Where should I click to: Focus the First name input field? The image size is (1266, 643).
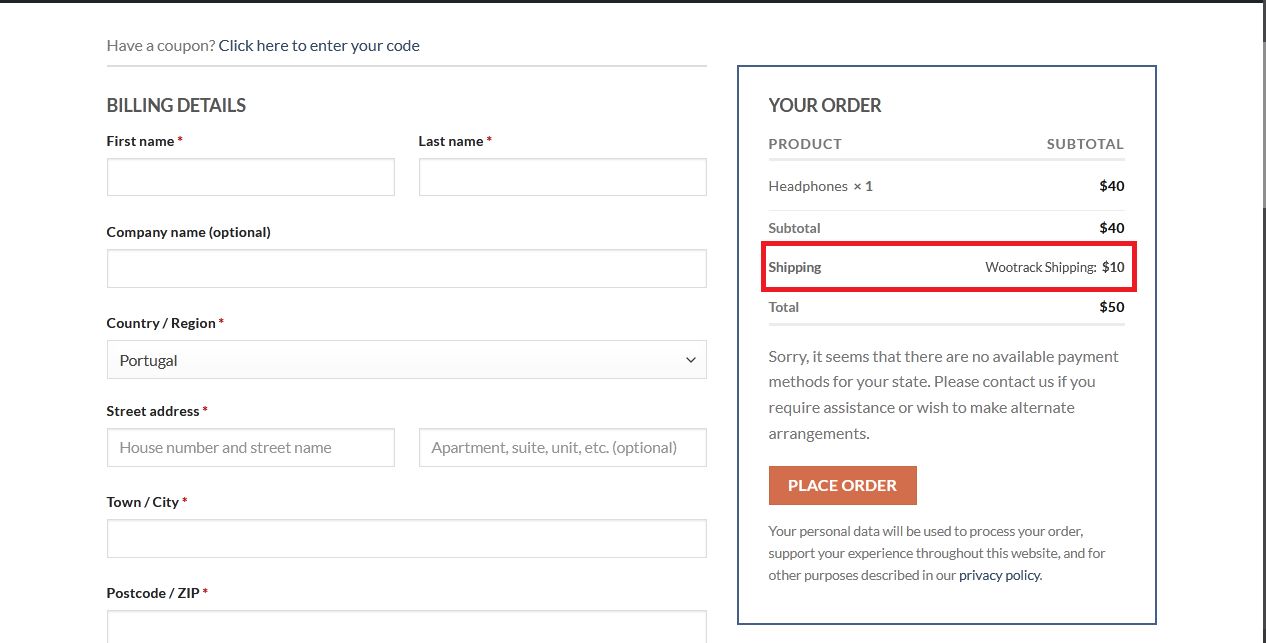point(250,178)
